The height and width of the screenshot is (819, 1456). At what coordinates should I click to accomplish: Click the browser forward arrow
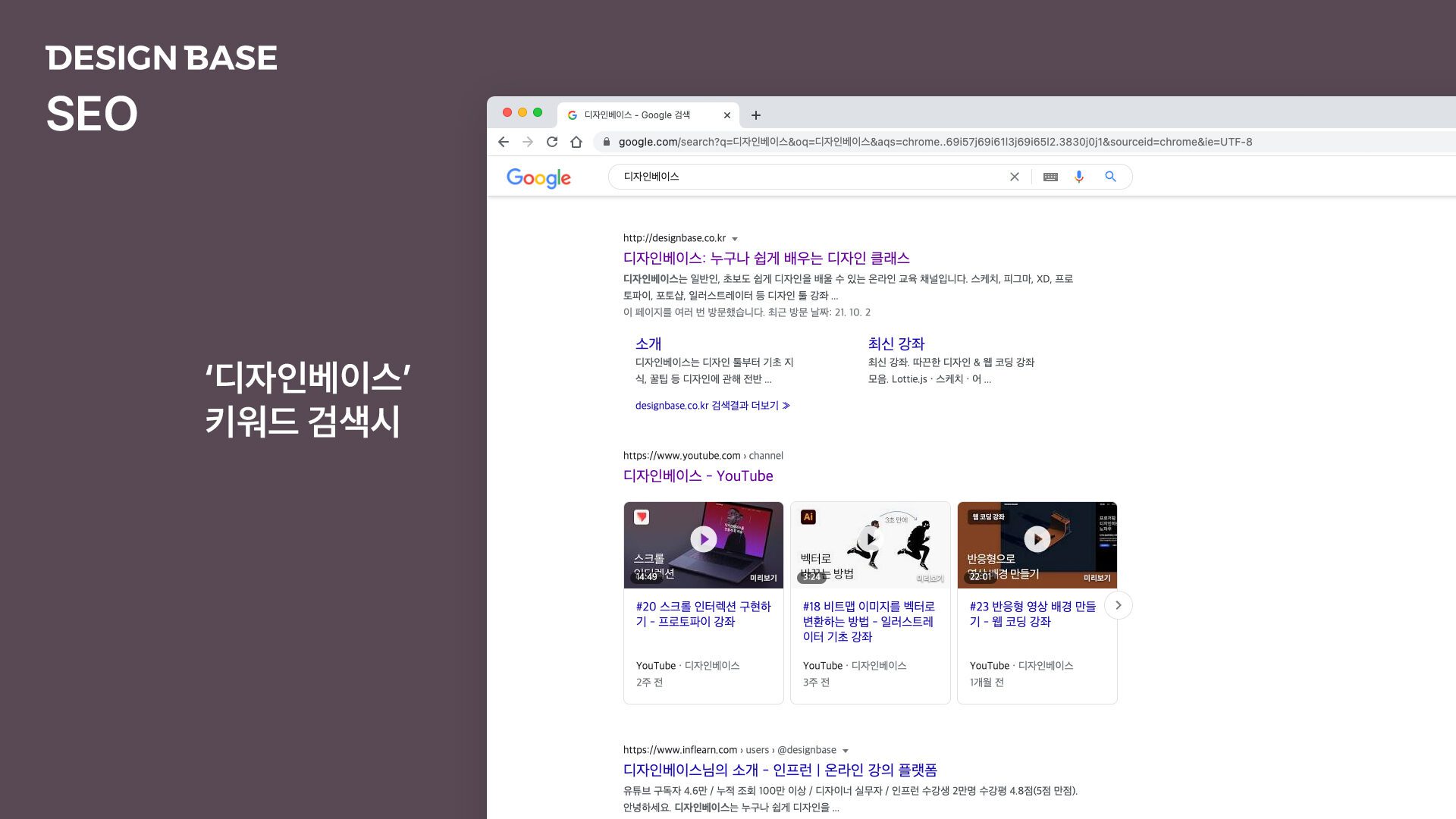pos(528,142)
